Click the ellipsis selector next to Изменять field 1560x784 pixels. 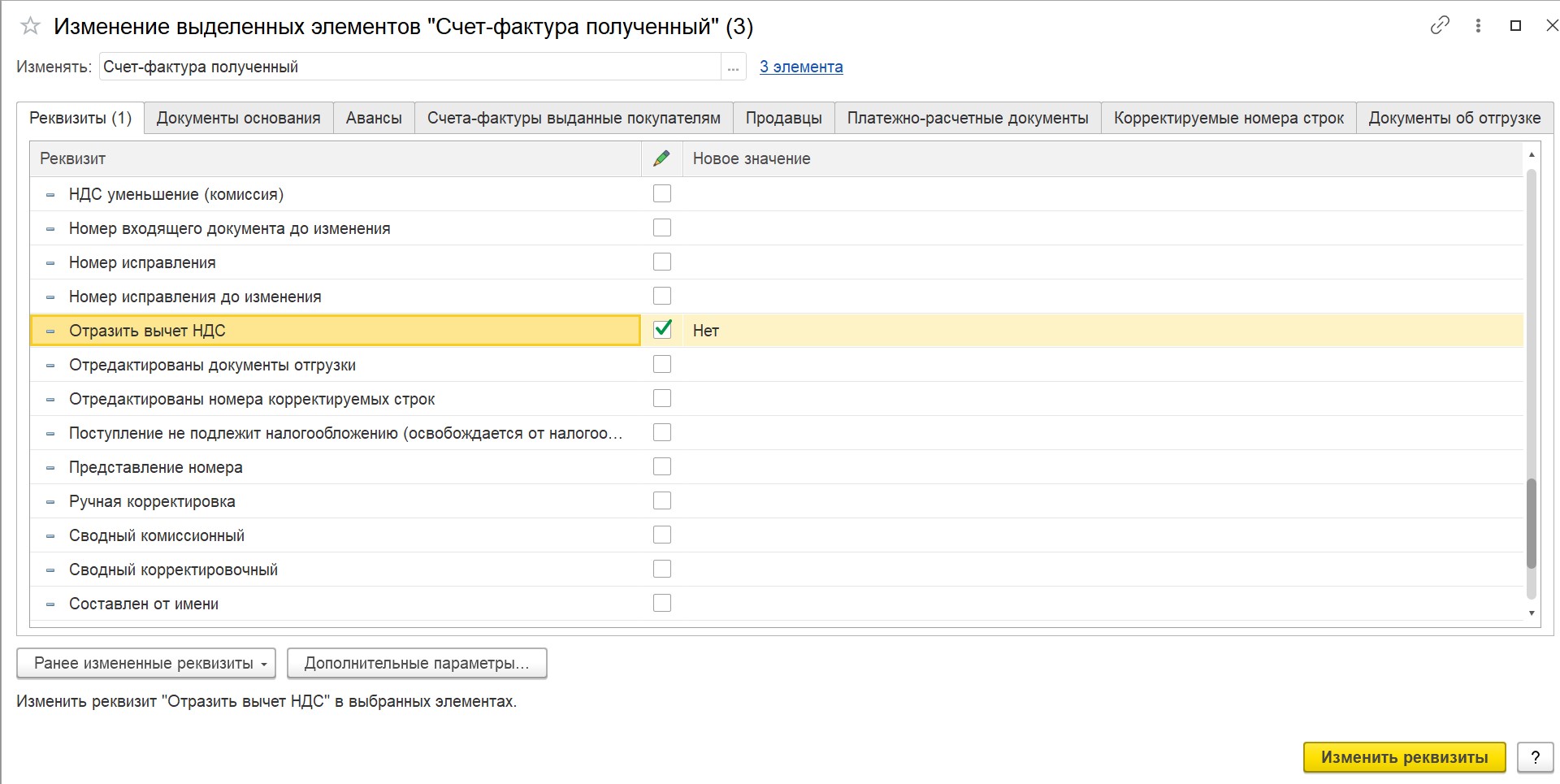[733, 67]
